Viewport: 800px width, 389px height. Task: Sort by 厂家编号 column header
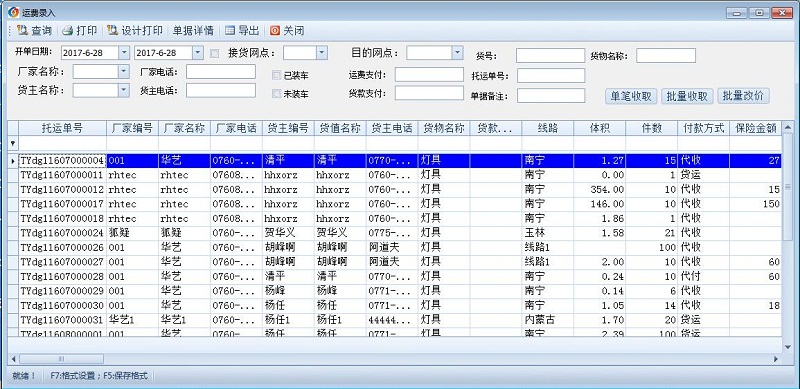(x=132, y=128)
